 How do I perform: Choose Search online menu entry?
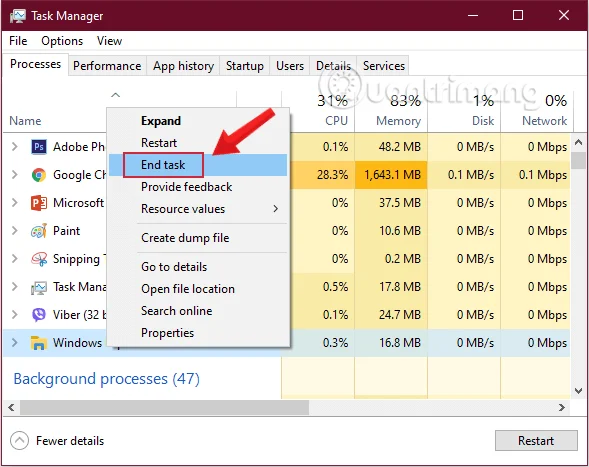pyautogui.click(x=199, y=311)
